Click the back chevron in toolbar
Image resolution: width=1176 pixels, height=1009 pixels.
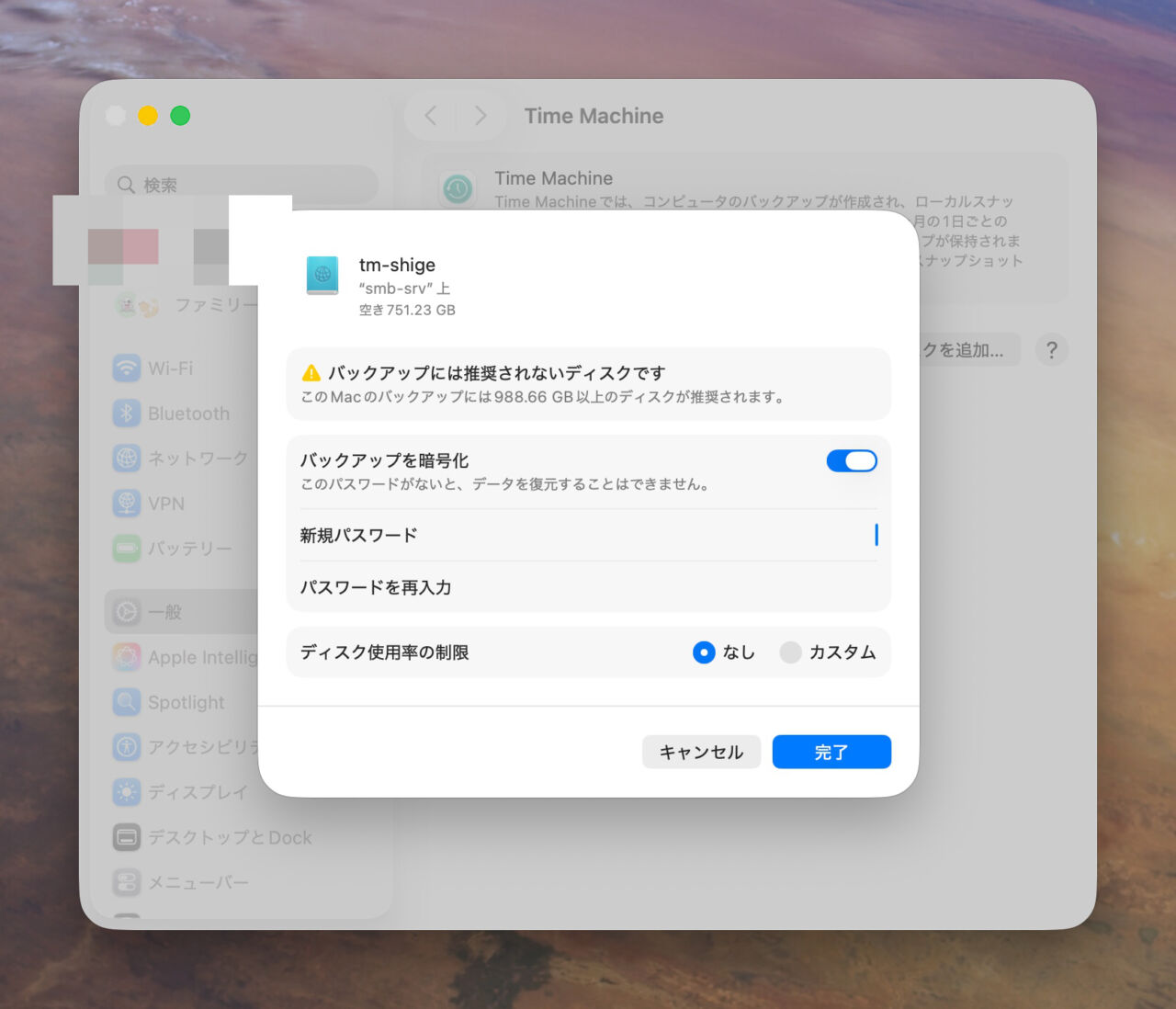point(430,116)
